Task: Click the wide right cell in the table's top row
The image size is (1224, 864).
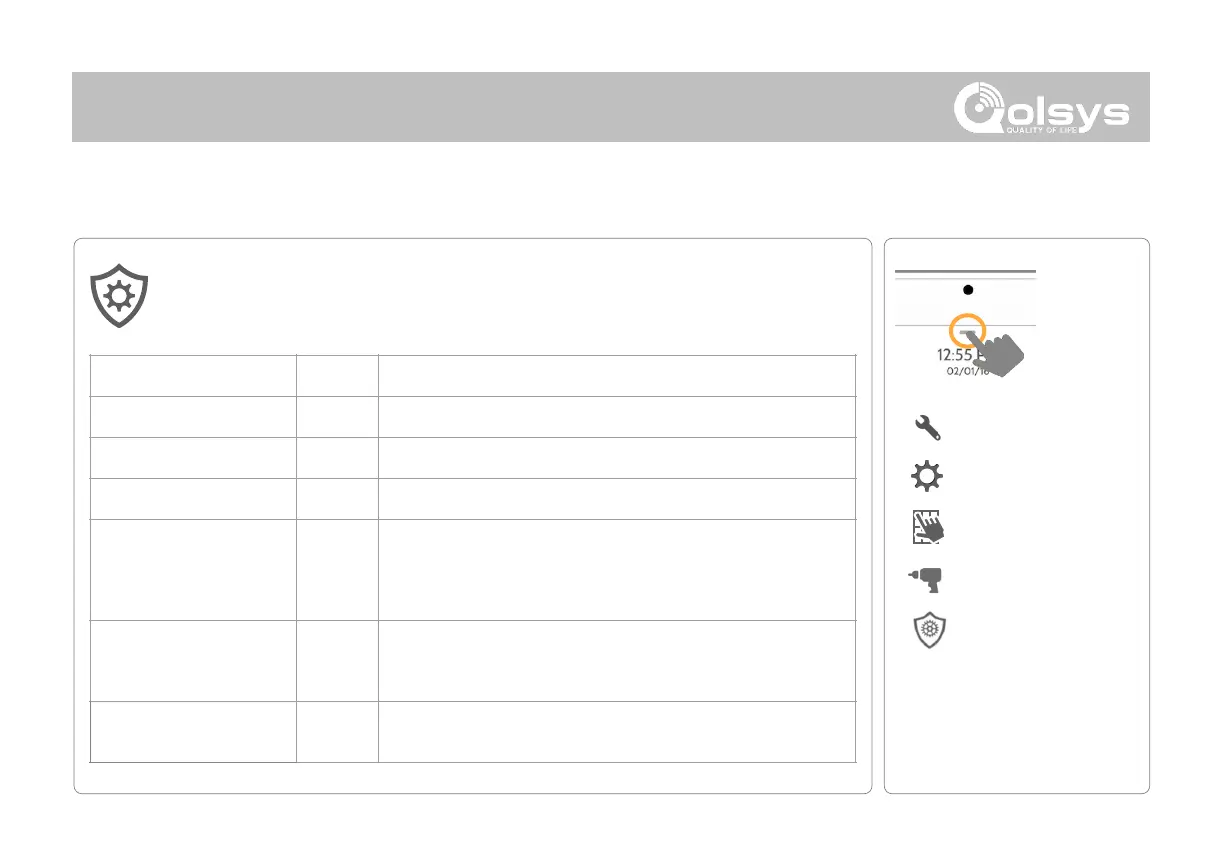Action: 617,375
